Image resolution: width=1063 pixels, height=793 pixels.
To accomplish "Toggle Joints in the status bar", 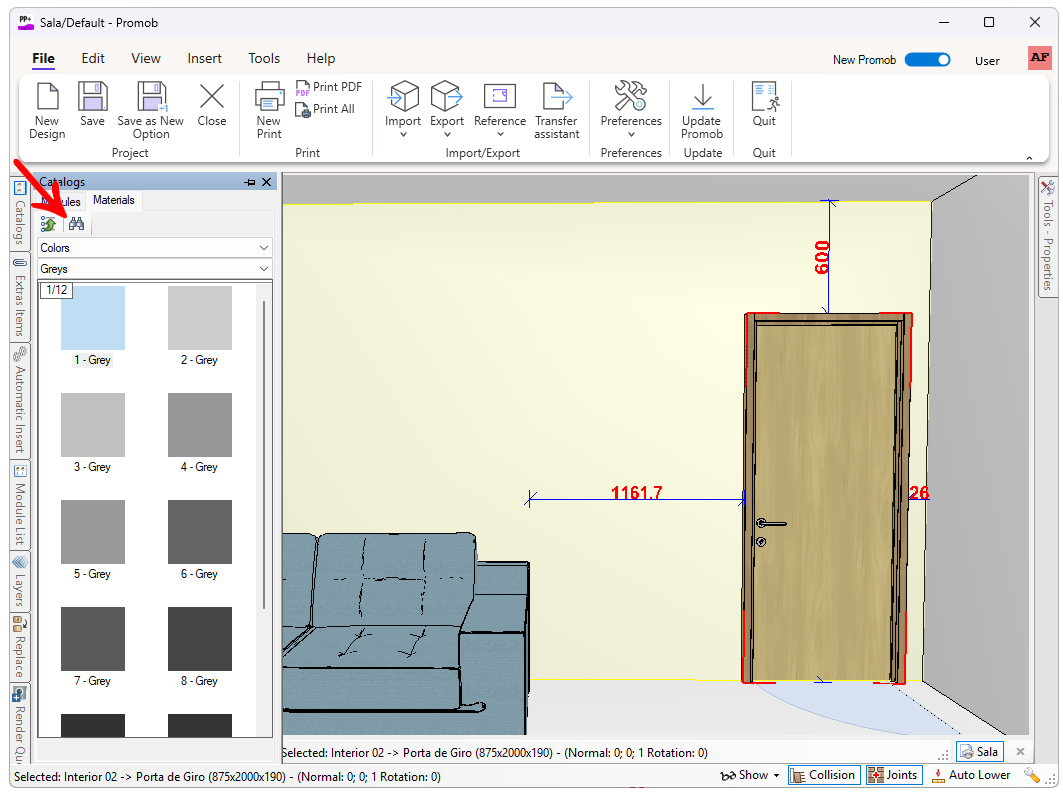I will pos(892,775).
